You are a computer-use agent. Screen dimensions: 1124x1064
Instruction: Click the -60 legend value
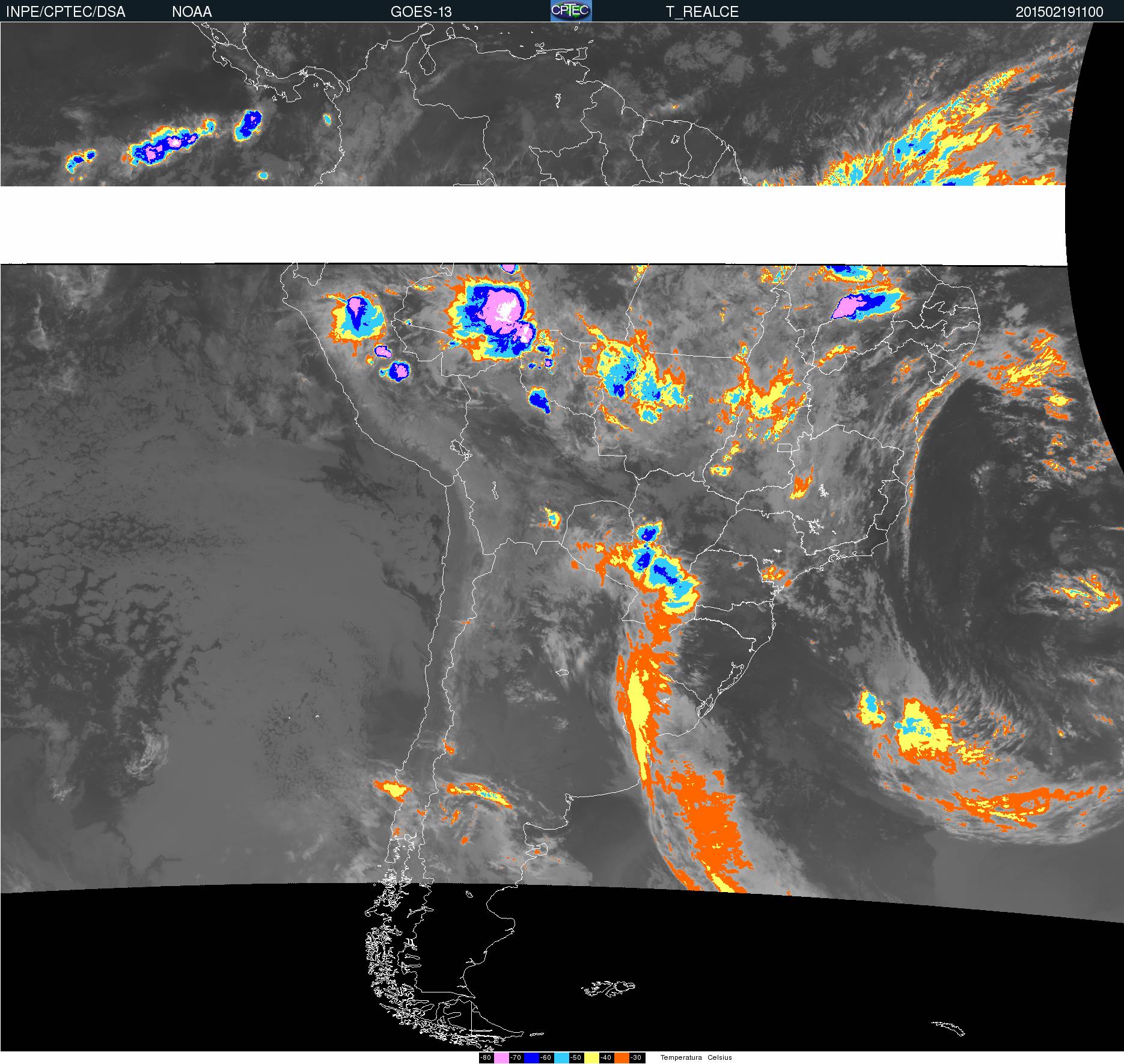546,1058
